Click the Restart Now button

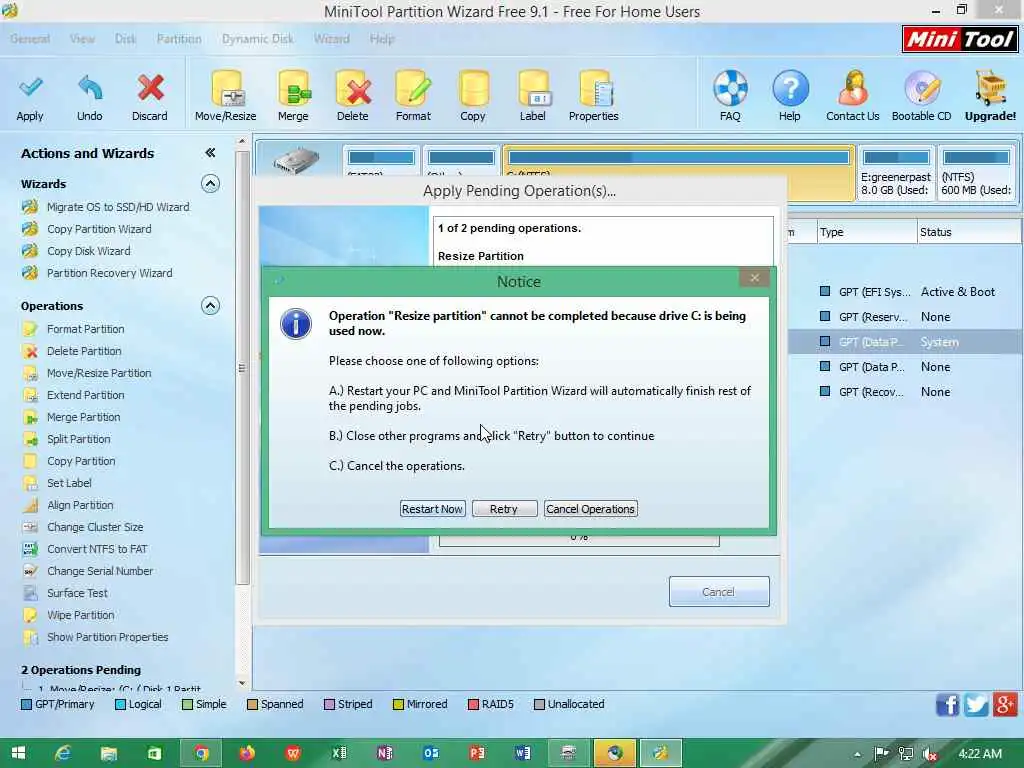(x=432, y=509)
